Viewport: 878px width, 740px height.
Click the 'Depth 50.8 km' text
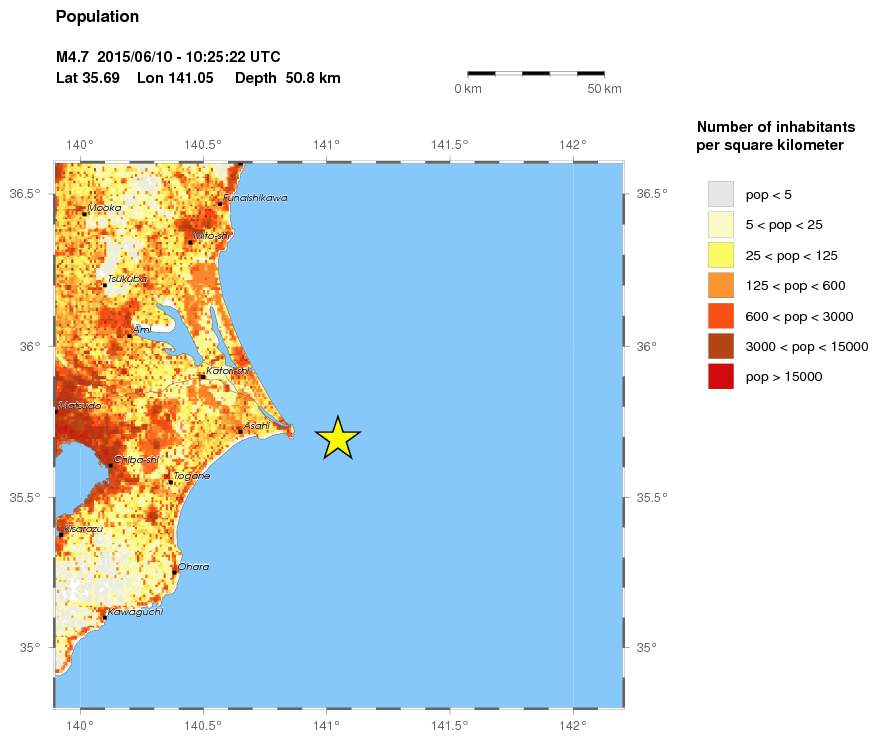[x=288, y=77]
